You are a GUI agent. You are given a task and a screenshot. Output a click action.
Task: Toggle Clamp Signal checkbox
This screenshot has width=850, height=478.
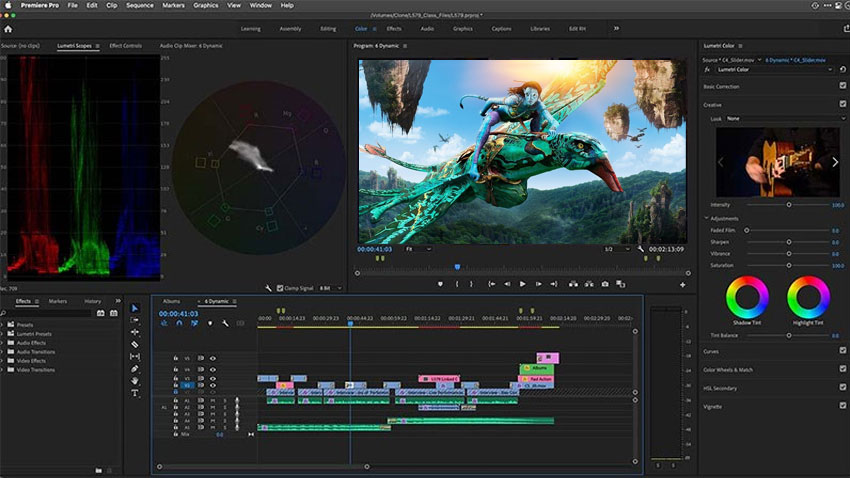(x=280, y=288)
